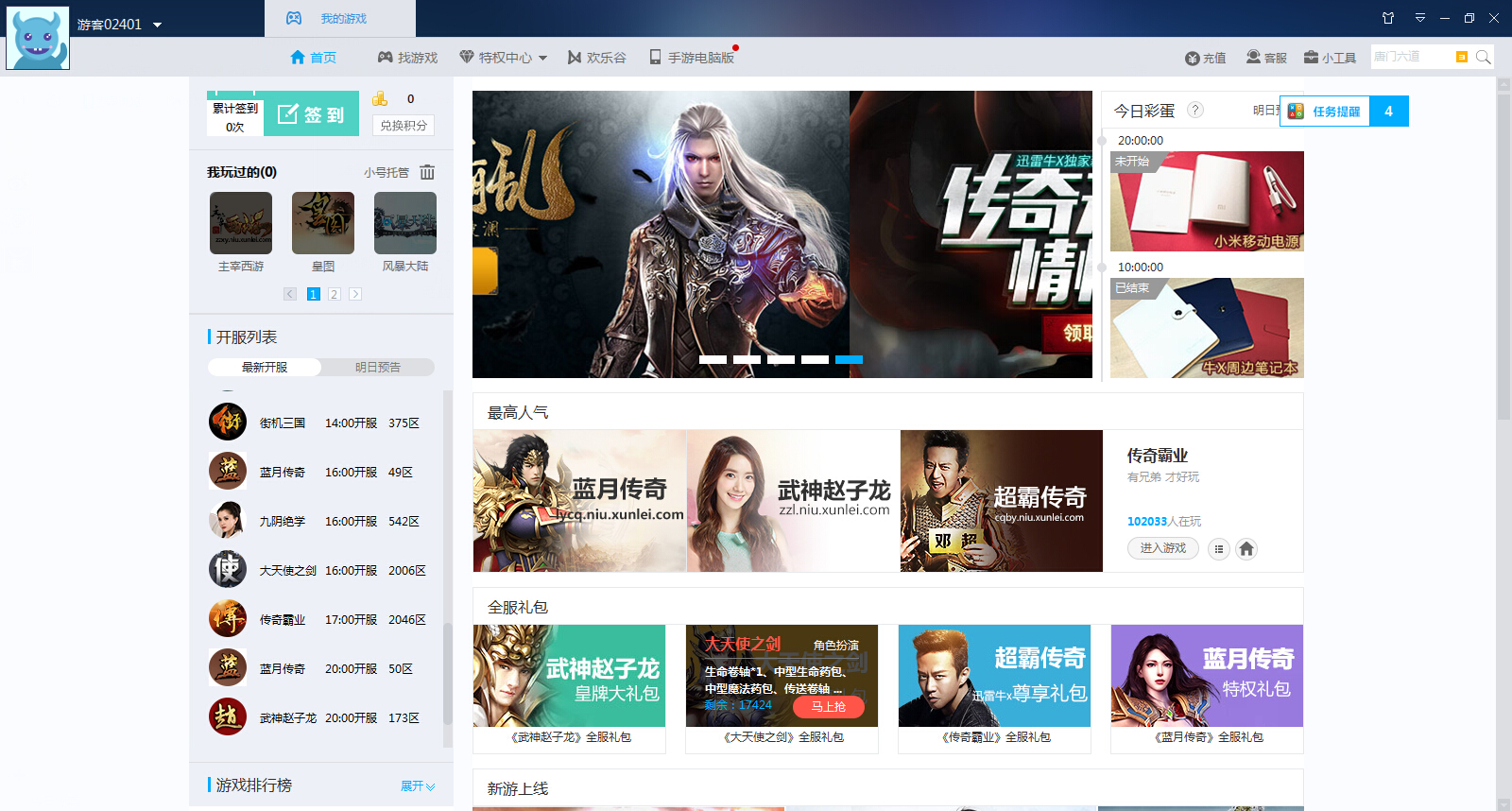Screen dimensions: 1512x811
Task: Go to the 找游戏 tab
Action: [407, 58]
